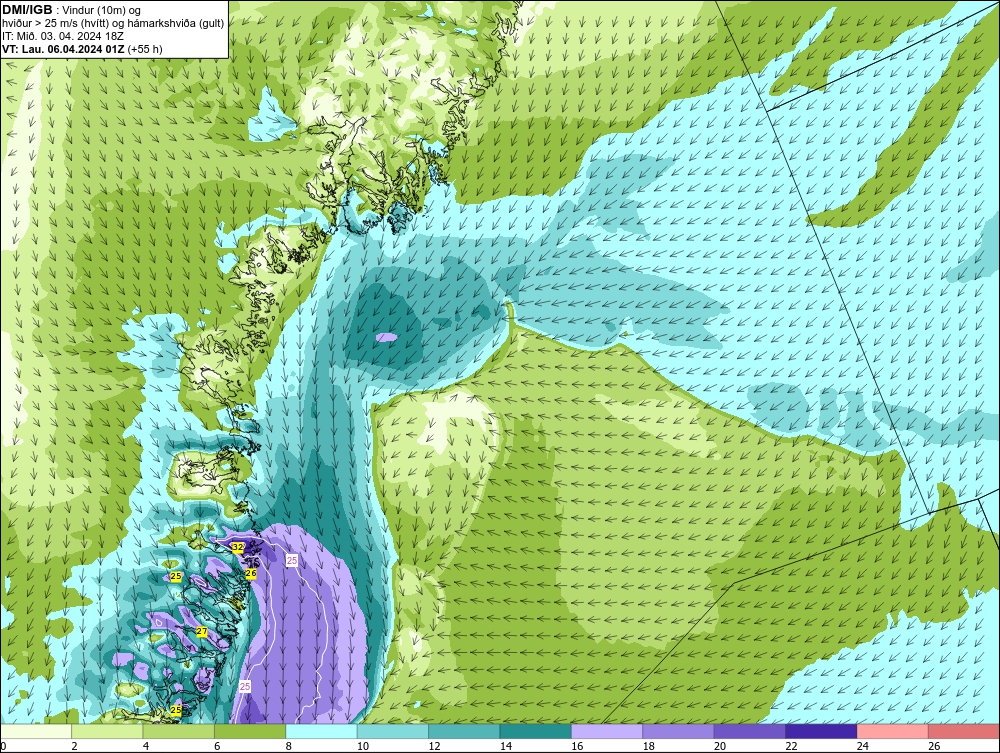Click the 22–24 m/s dark indigo swatch
The width and height of the screenshot is (1000, 753).
coord(821,731)
